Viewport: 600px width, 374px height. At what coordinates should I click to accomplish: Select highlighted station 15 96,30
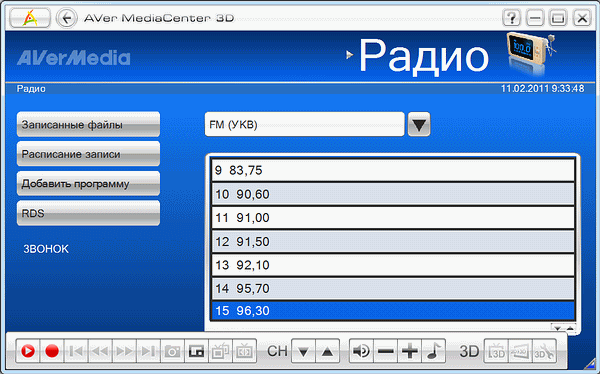(393, 310)
